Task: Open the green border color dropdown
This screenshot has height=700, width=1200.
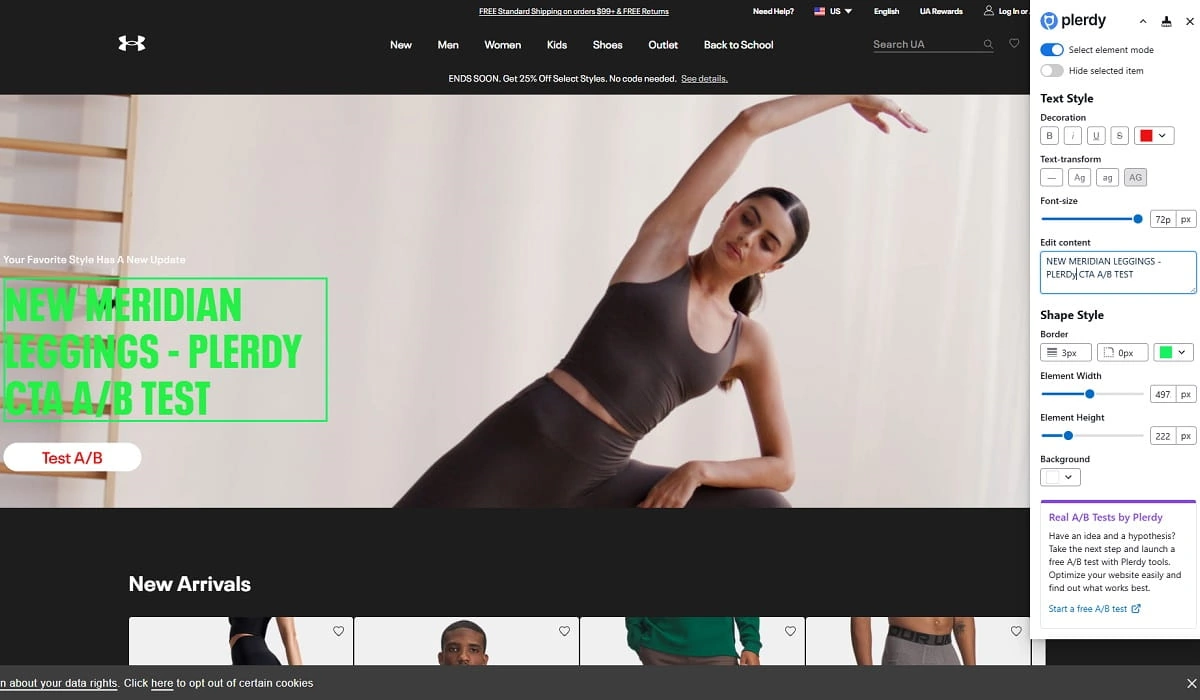Action: coord(1174,352)
